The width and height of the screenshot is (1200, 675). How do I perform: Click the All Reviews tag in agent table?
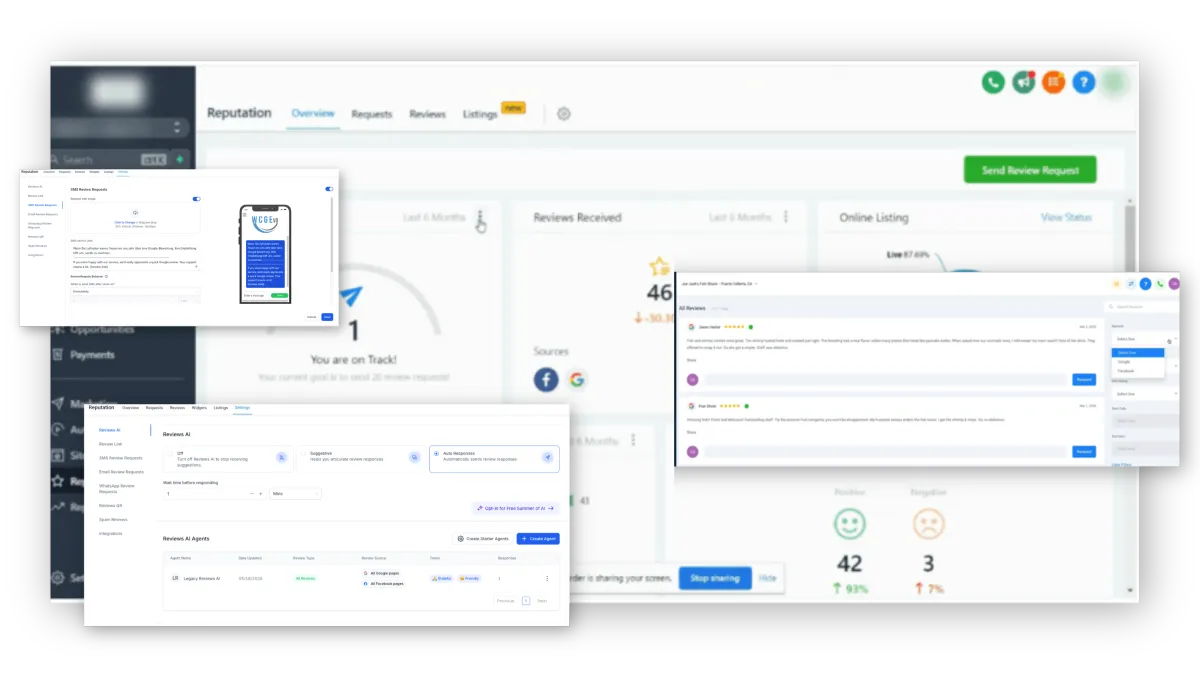click(x=305, y=578)
